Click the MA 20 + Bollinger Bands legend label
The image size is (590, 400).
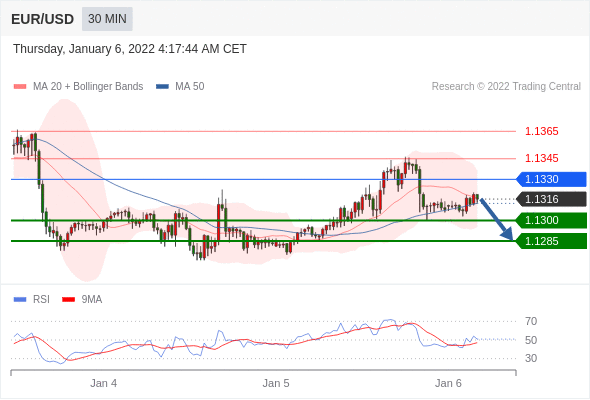(88, 87)
